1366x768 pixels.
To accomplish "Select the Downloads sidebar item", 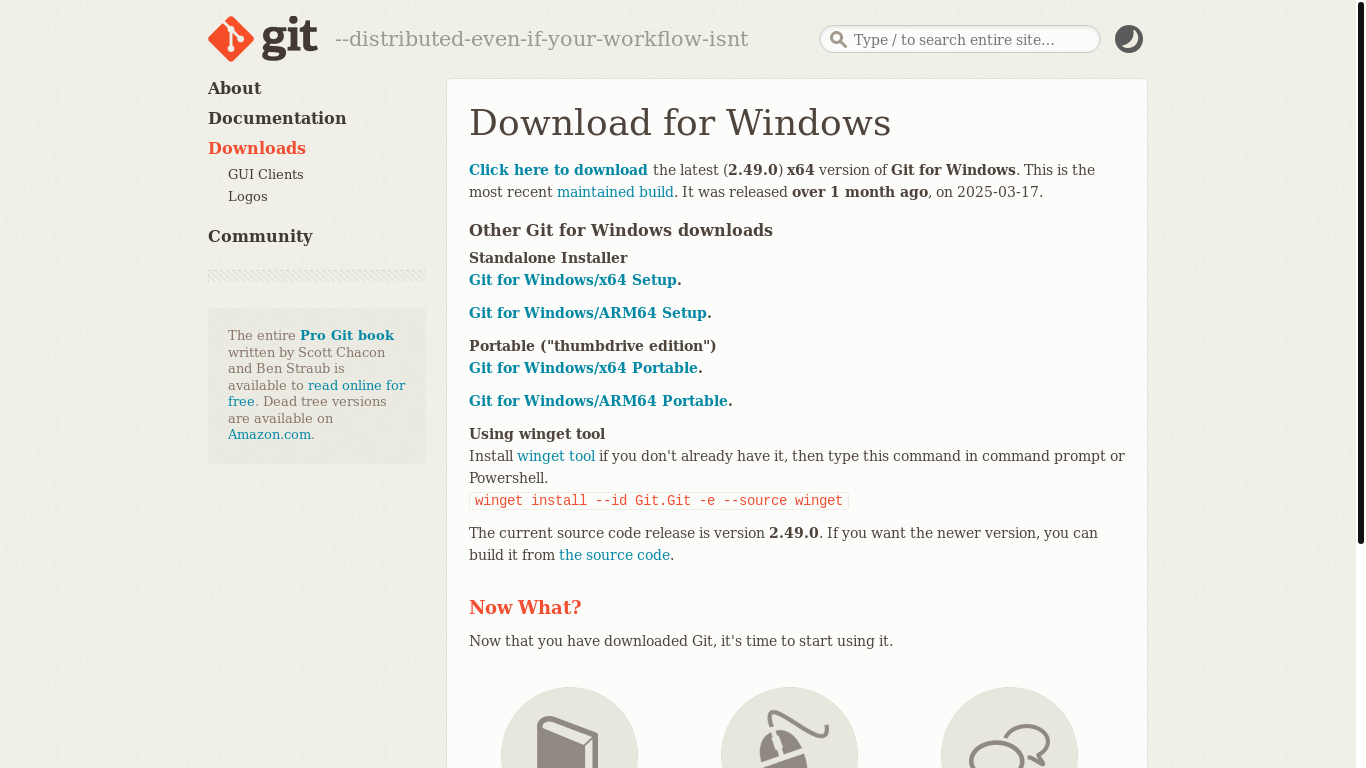I will click(257, 148).
